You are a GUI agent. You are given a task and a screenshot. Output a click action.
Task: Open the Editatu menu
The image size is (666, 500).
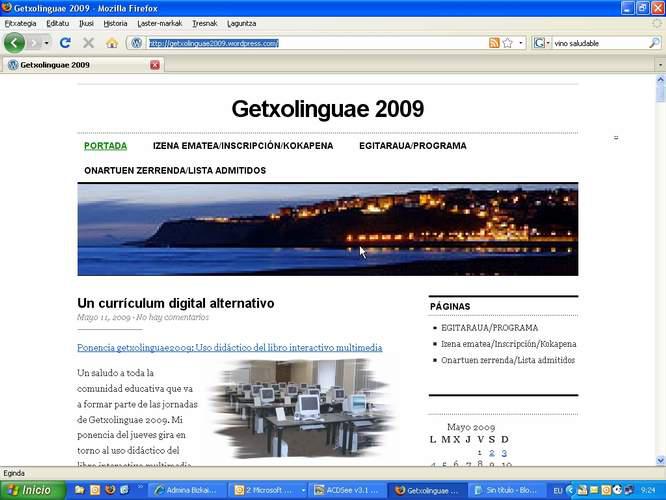click(x=57, y=24)
